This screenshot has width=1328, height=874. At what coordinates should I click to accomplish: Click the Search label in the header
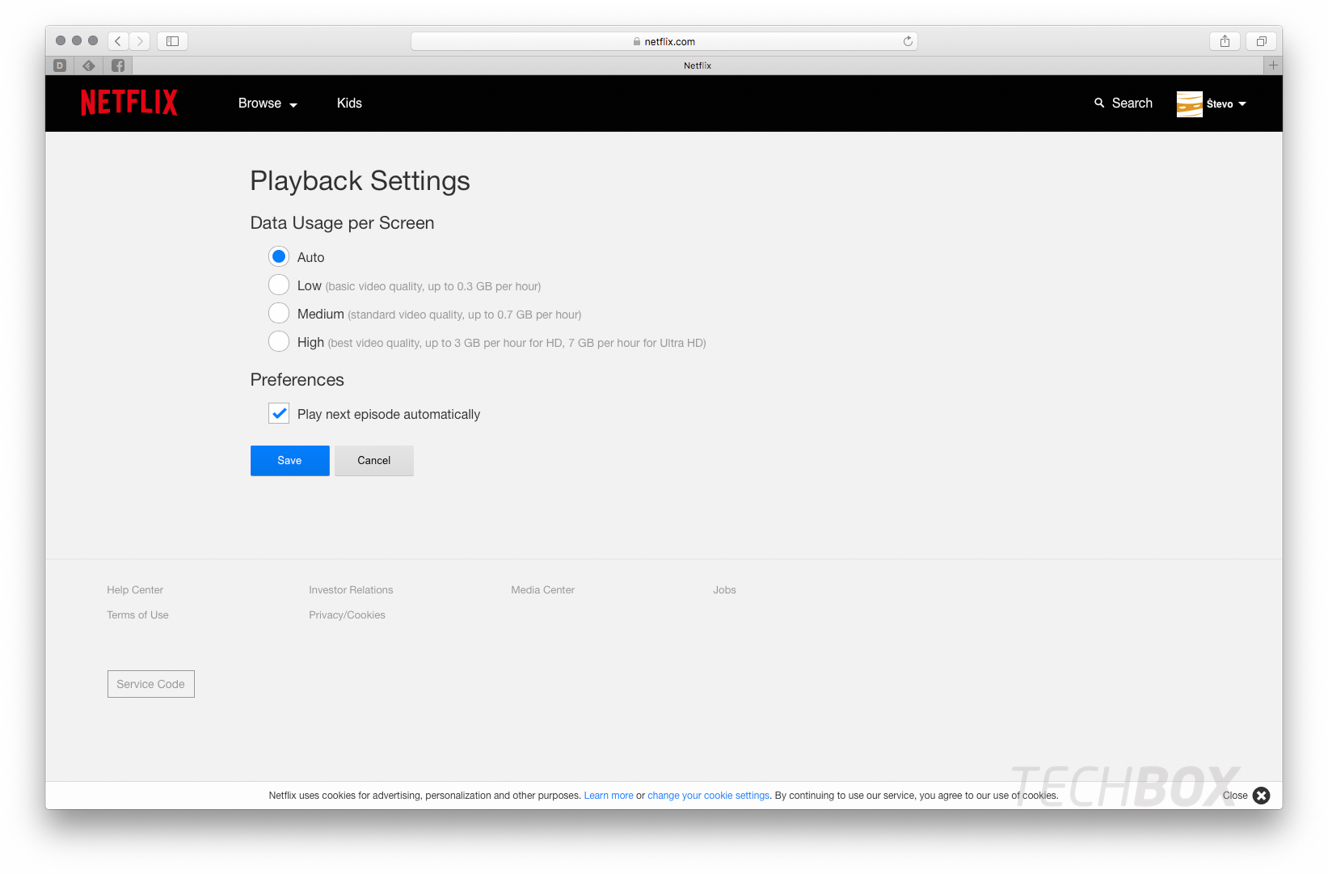[1132, 103]
